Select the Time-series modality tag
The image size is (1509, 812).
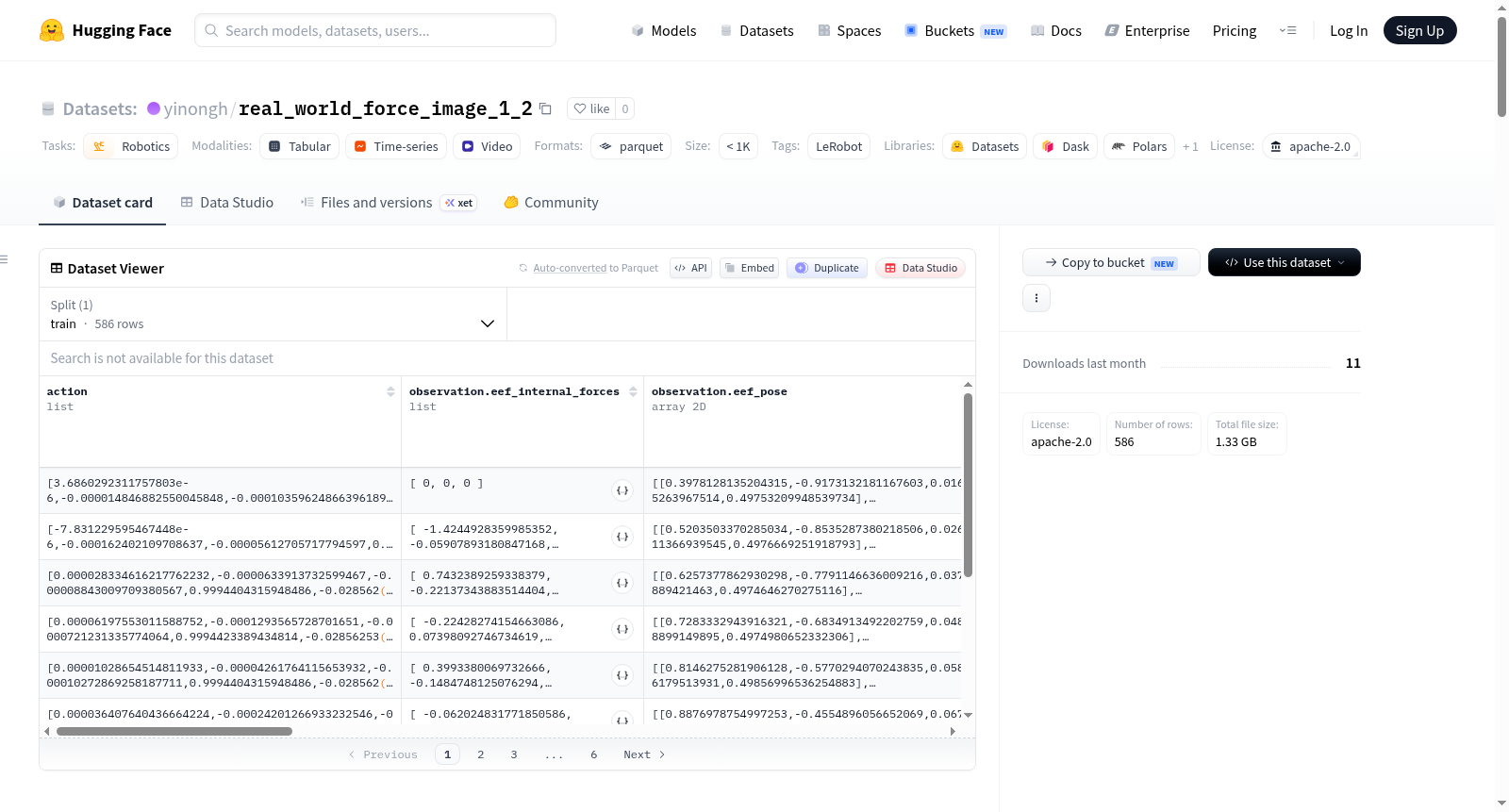point(396,146)
